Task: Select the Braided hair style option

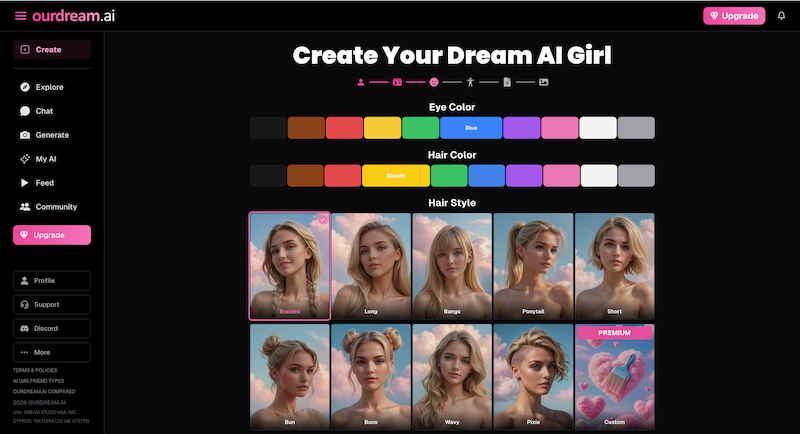Action: 289,266
